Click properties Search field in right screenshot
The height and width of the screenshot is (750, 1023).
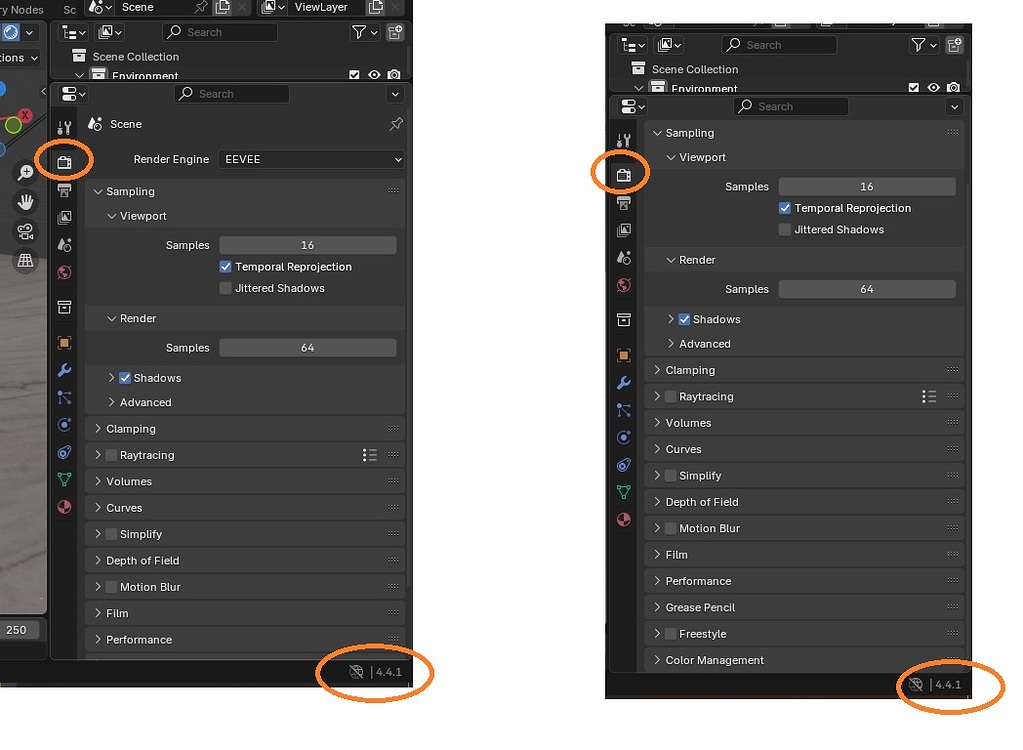[791, 106]
